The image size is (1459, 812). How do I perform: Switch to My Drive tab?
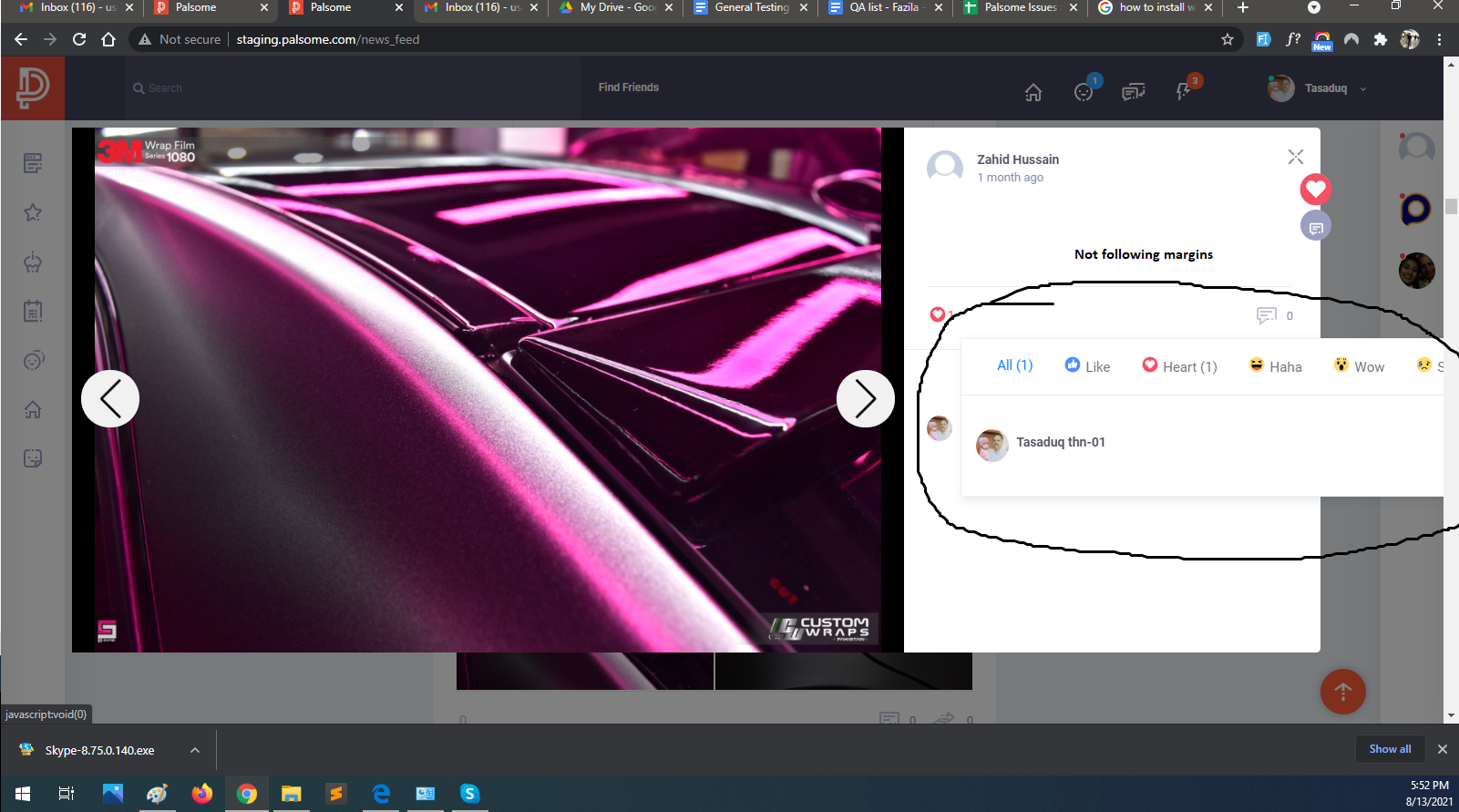click(617, 7)
